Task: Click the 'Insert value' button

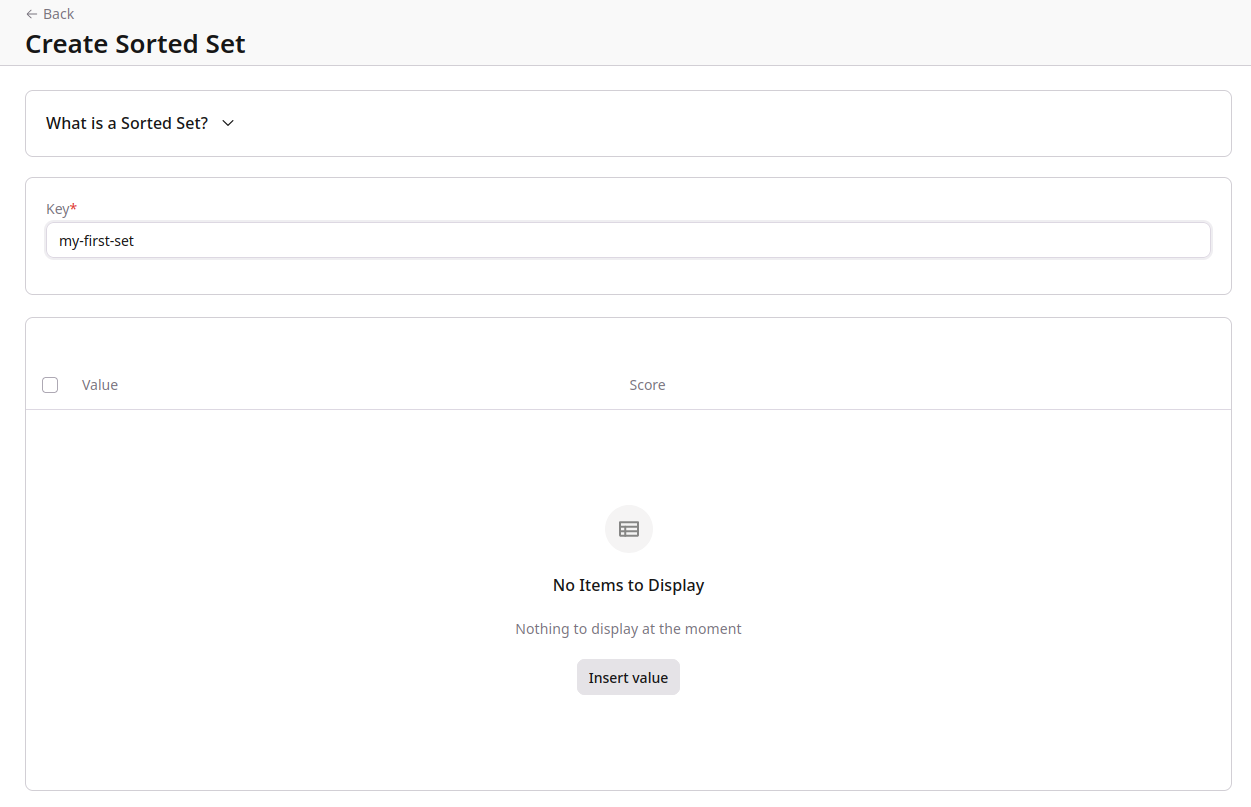Action: coord(628,677)
